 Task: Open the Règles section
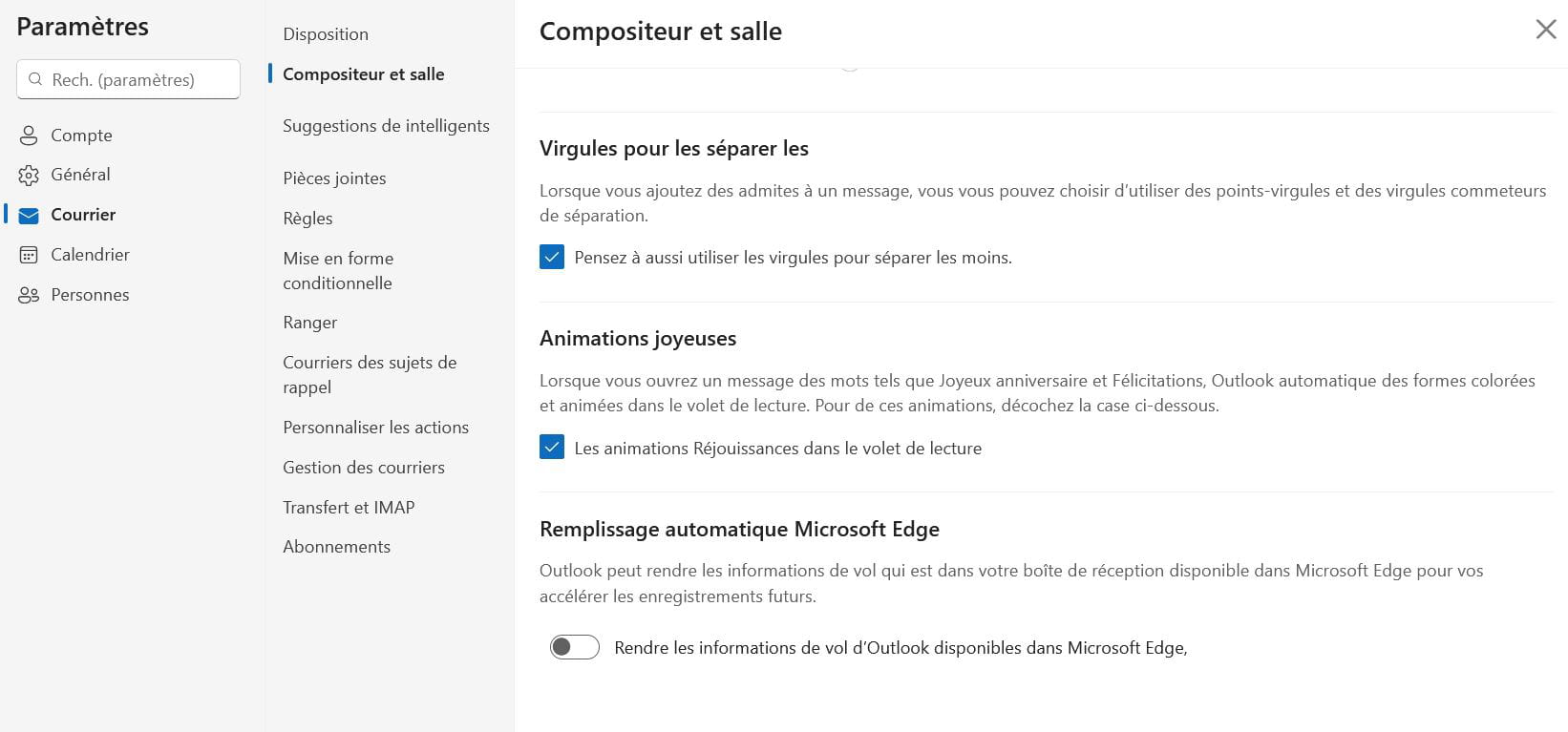click(307, 219)
